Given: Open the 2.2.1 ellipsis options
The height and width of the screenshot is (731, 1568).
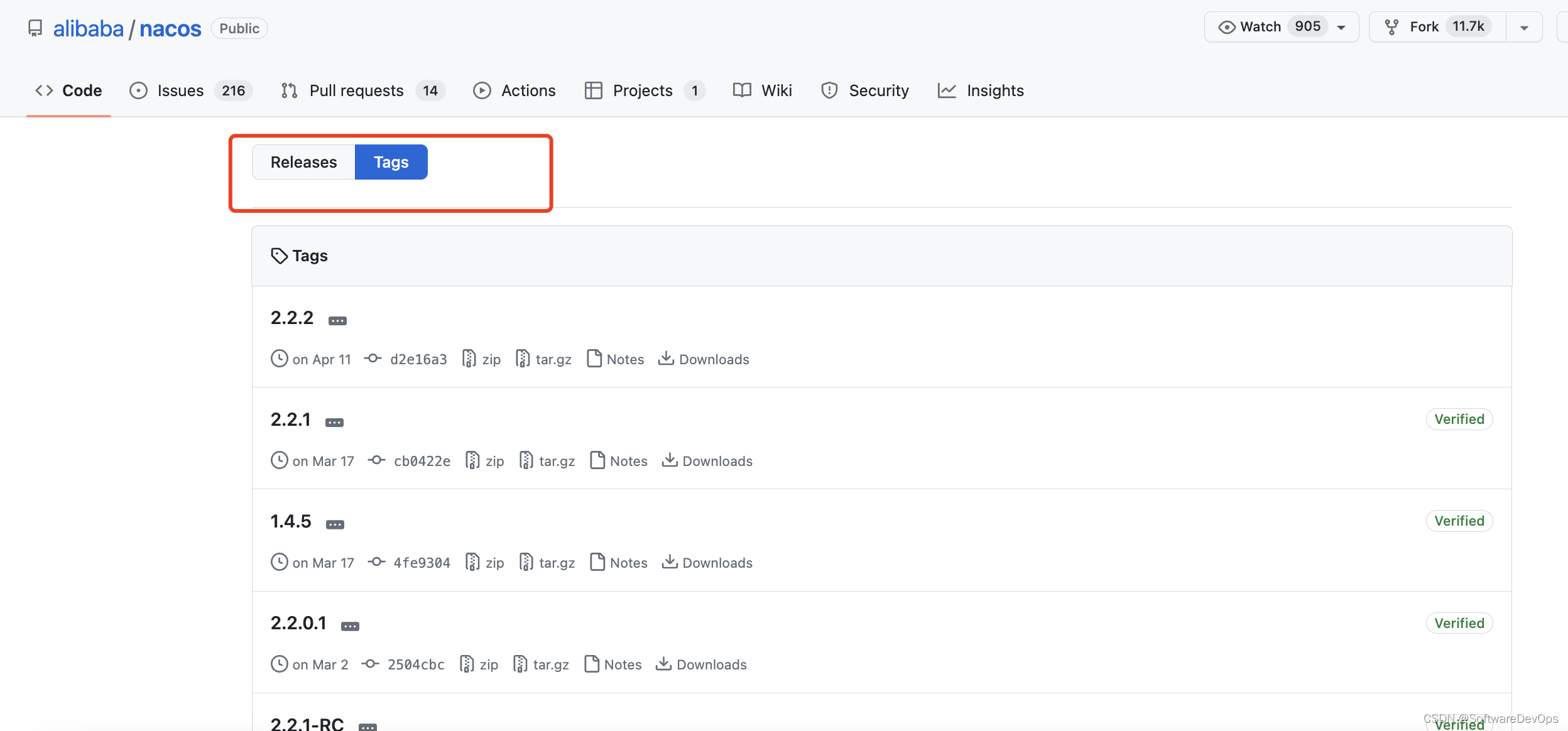Looking at the screenshot, I should tap(334, 419).
